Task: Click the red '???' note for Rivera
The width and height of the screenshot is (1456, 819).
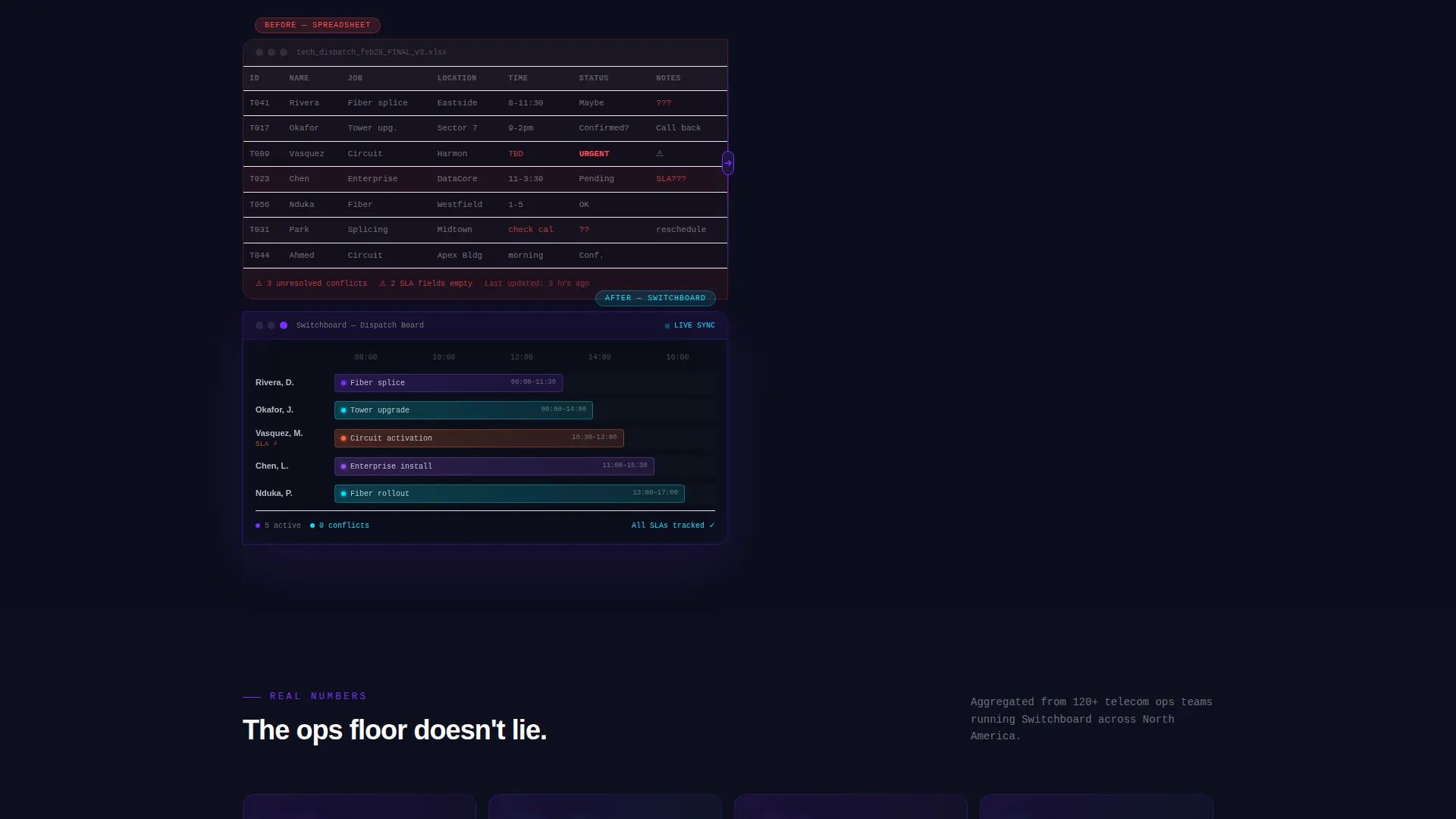Action: (x=664, y=103)
